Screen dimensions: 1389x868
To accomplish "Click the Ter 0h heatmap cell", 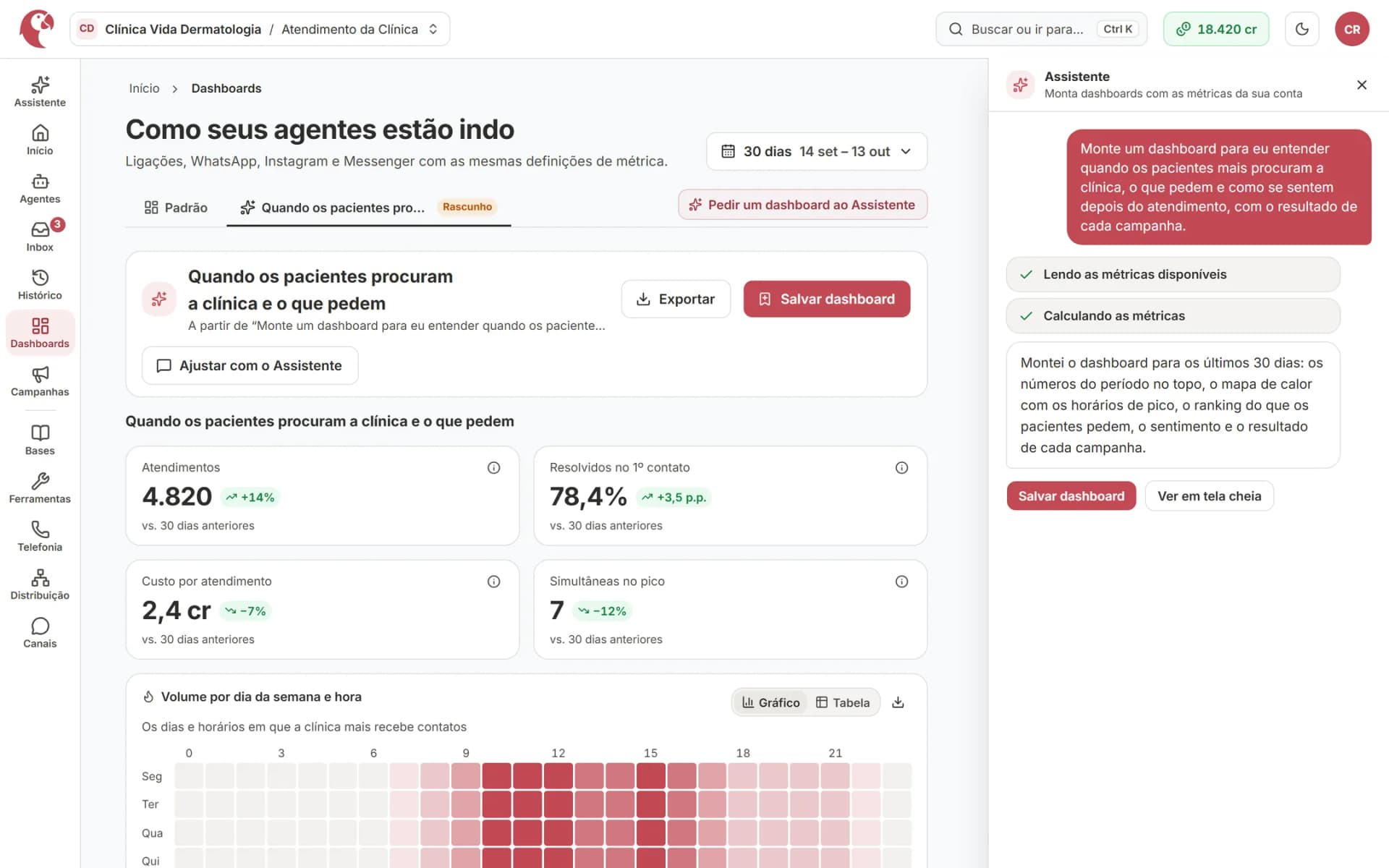I will tap(189, 804).
